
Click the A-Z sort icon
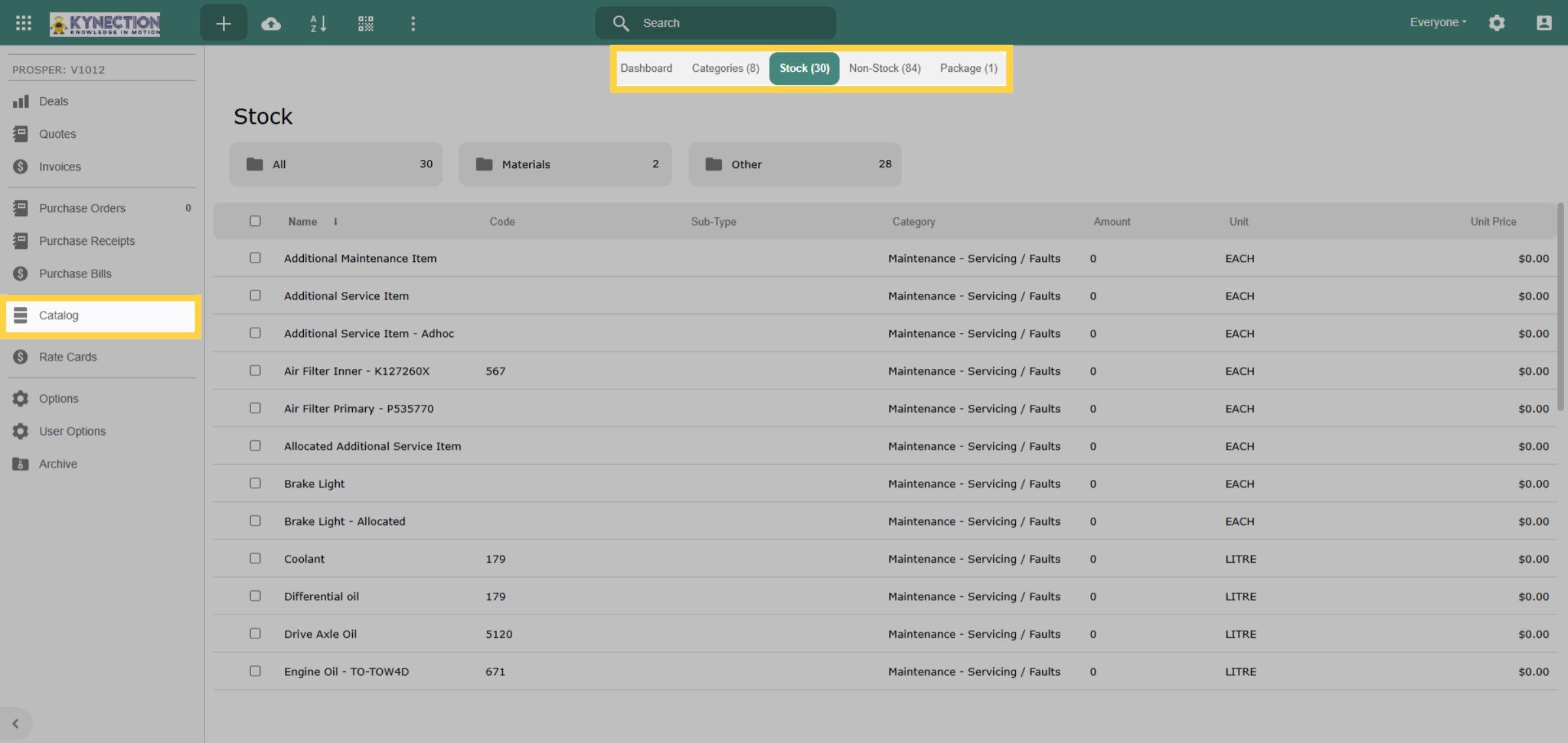coord(318,24)
